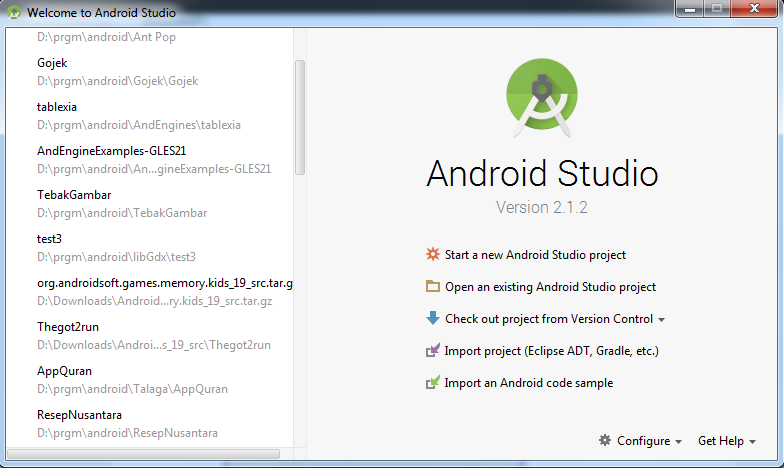Open the Configure dropdown menu
The width and height of the screenshot is (784, 468).
point(649,441)
